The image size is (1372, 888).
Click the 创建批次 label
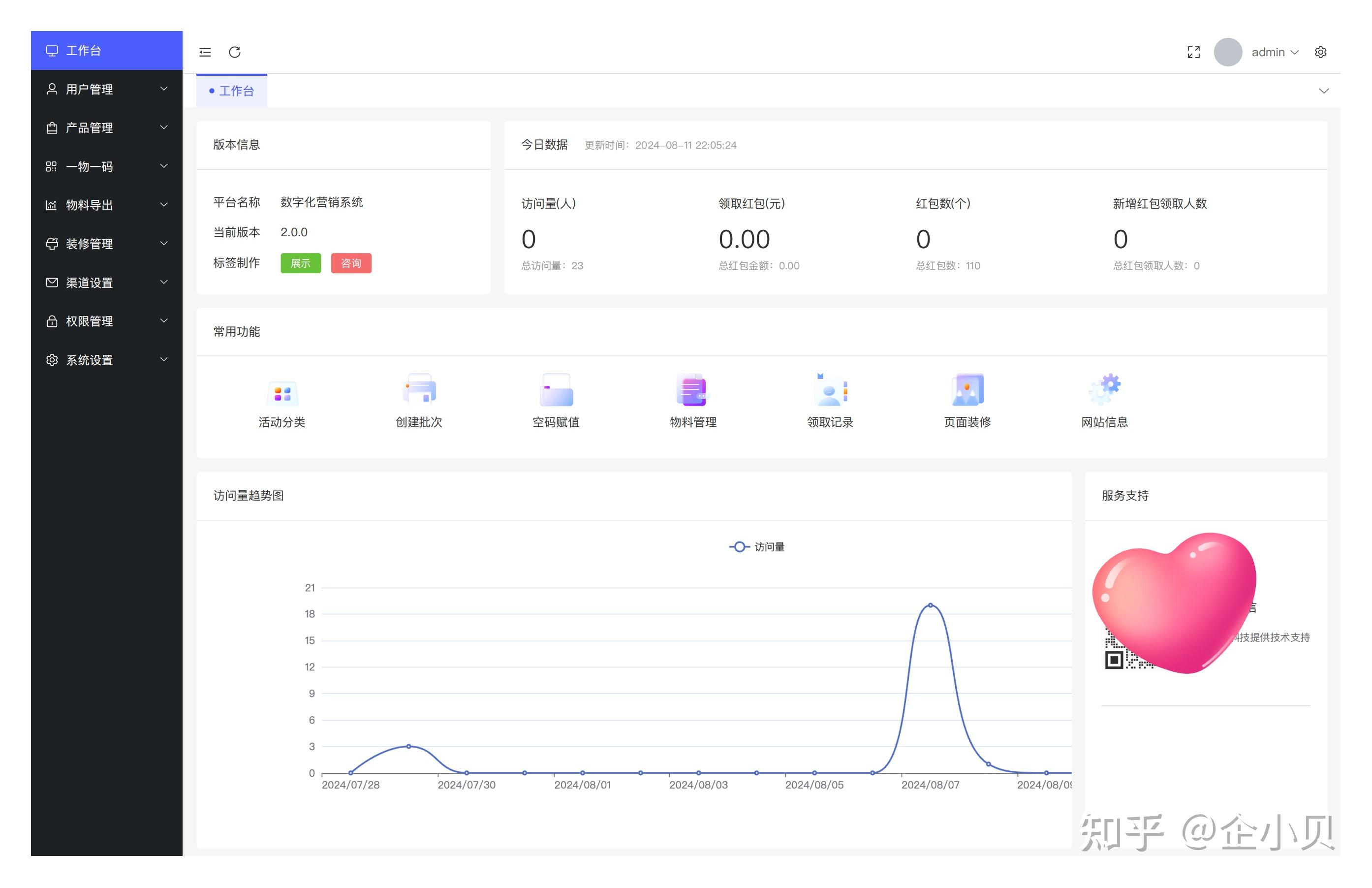[419, 422]
